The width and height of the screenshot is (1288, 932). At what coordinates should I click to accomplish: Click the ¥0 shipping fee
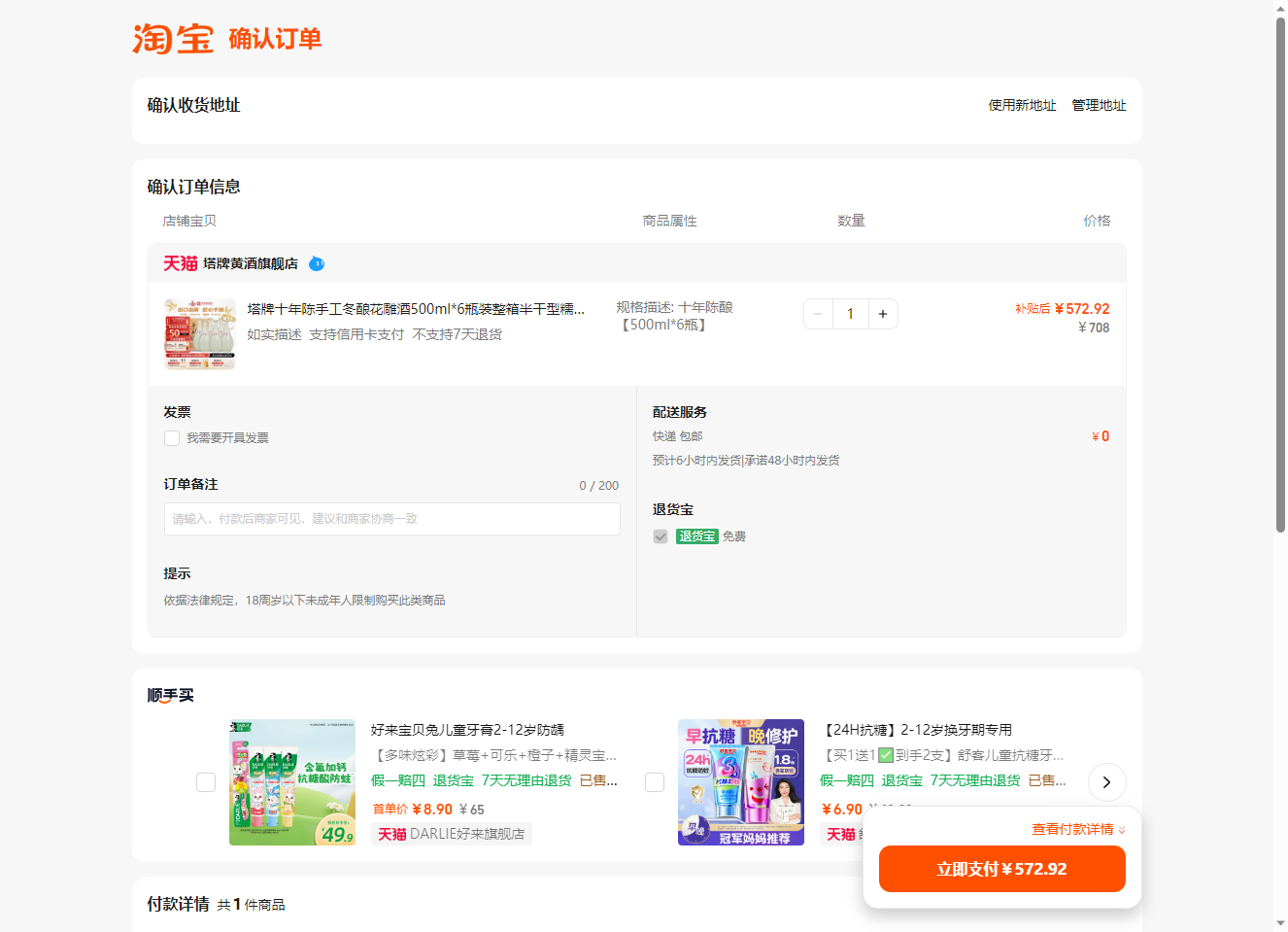pyautogui.click(x=1101, y=436)
